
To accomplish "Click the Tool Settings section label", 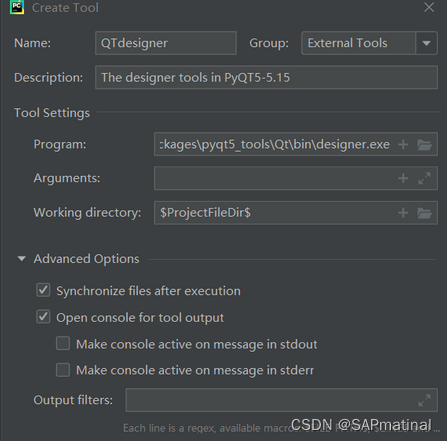I will pyautogui.click(x=52, y=113).
